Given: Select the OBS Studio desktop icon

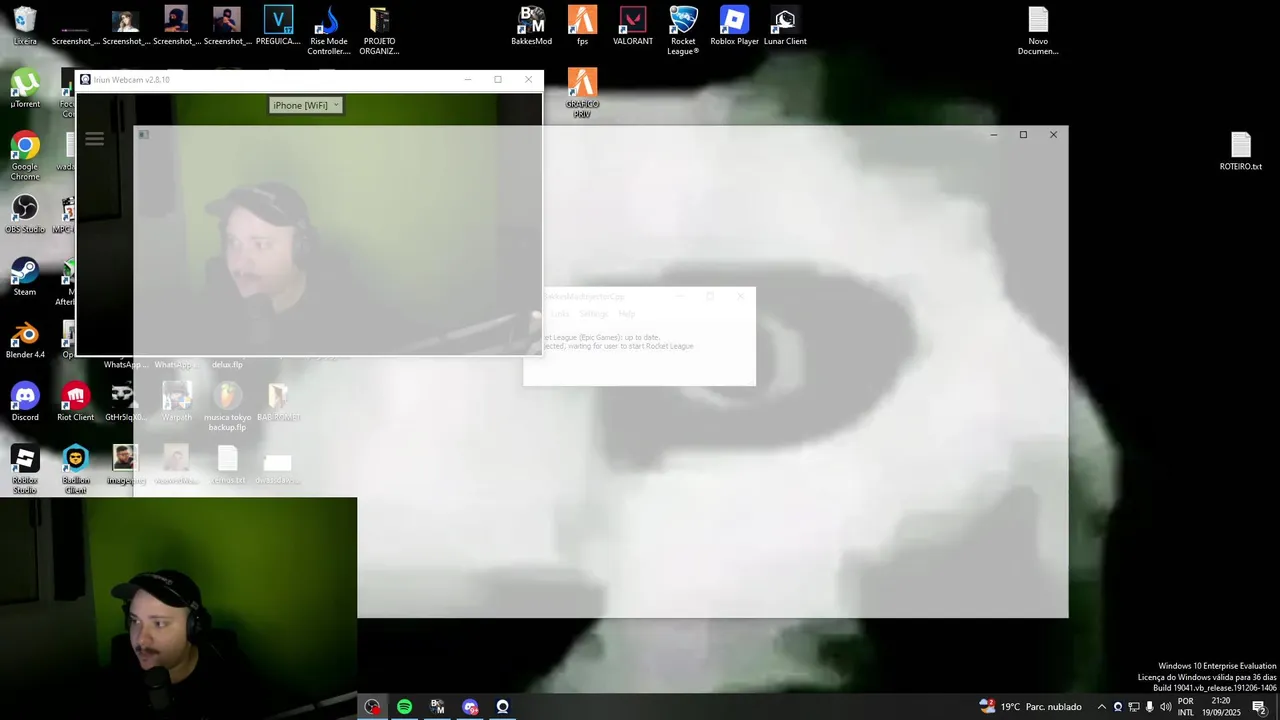Looking at the screenshot, I should coord(25,214).
